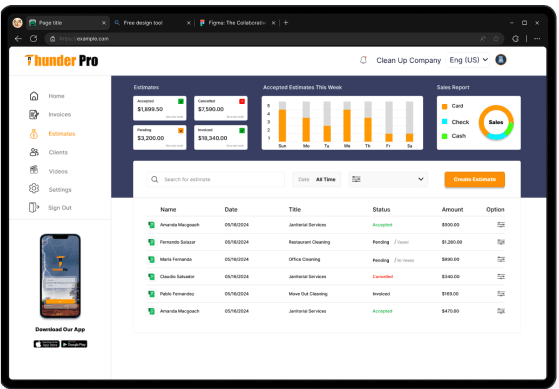Screen dimensions: 559x389
Task: Switch to Free design tool browser tab
Action: [x=153, y=23]
